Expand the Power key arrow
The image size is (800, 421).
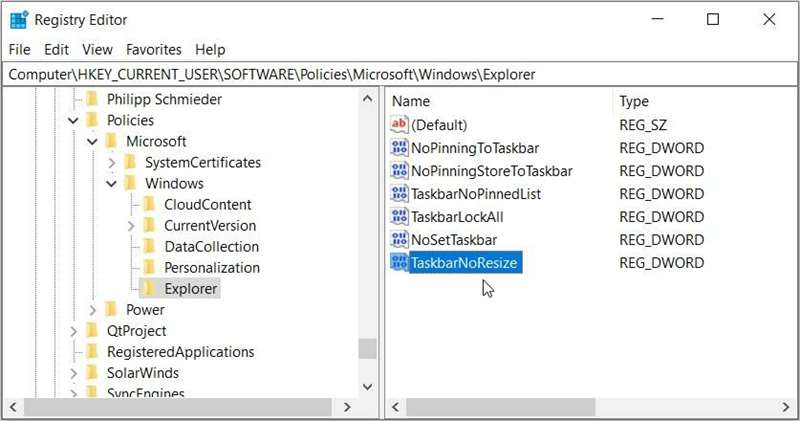[x=93, y=310]
